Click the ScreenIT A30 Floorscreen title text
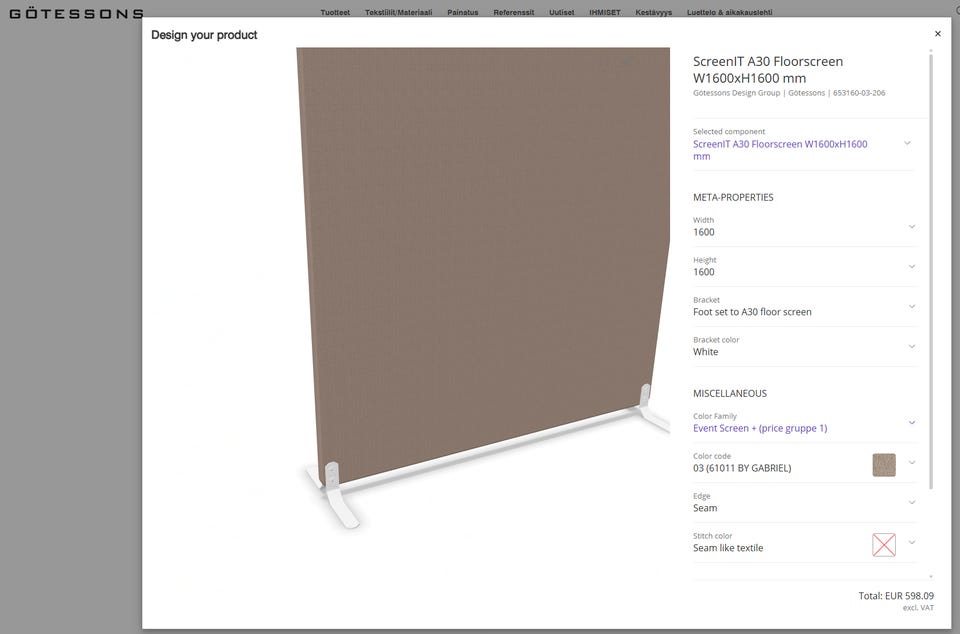960x634 pixels. click(x=768, y=70)
